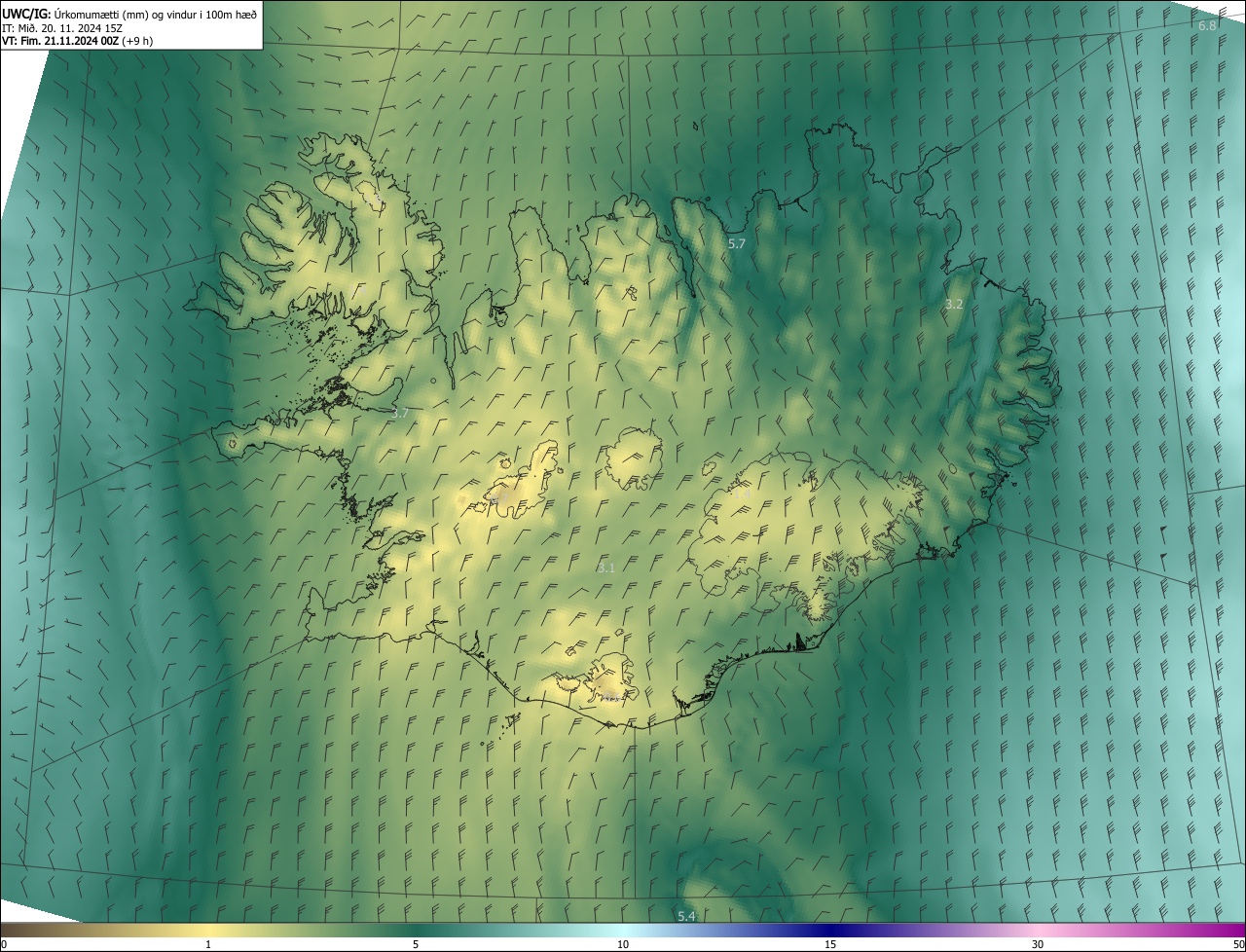Click the precipitation color scale bar
The width and height of the screenshot is (1246, 952).
(623, 930)
